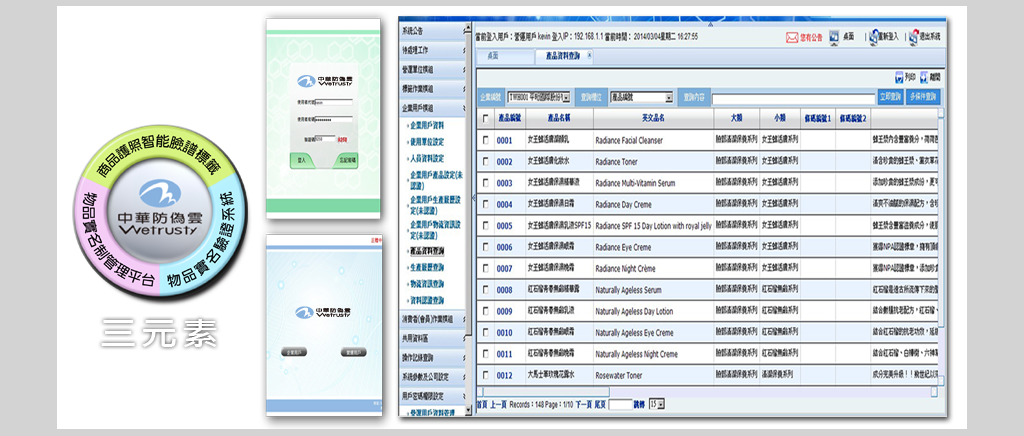Toggle the select-all checkbox in table header
This screenshot has height=436, width=1024.
click(x=485, y=119)
